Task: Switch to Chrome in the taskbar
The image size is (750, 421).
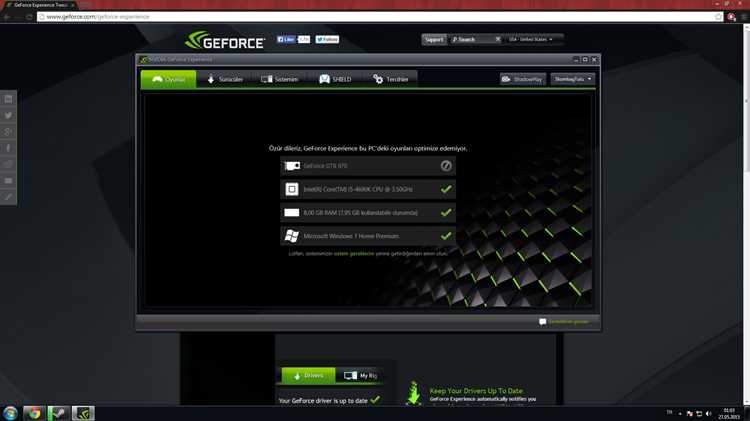Action: pyautogui.click(x=33, y=413)
